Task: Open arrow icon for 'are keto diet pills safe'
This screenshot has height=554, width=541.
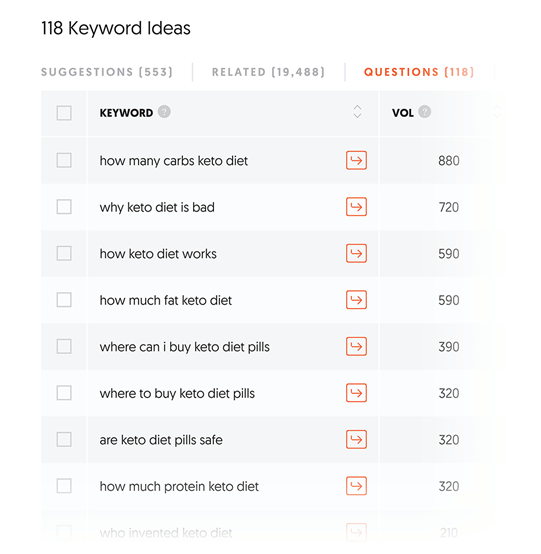Action: pyautogui.click(x=356, y=440)
